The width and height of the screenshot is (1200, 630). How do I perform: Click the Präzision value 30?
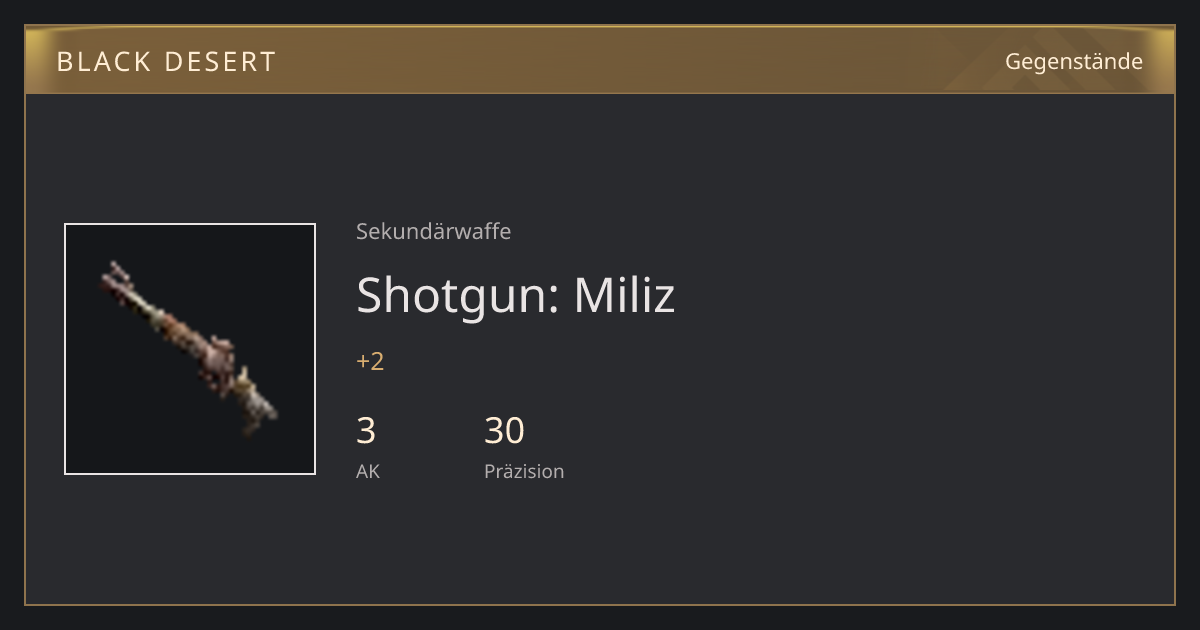click(x=504, y=430)
